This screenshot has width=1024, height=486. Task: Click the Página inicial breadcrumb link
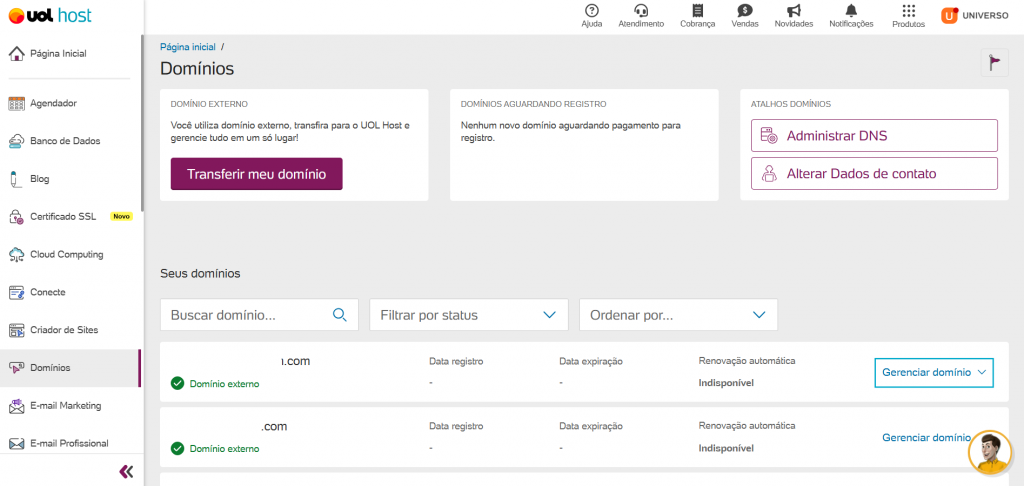(188, 47)
